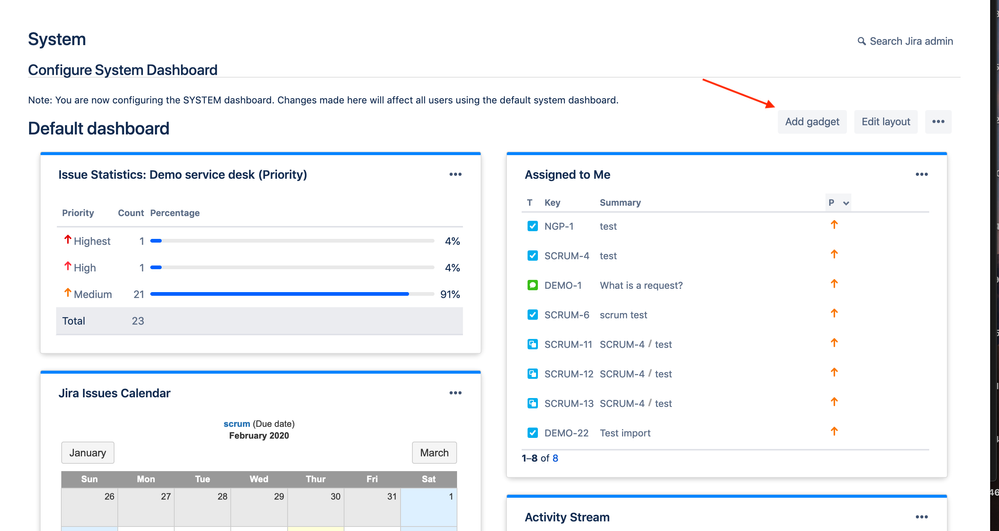Screen dimensions: 999x531
Task: Click the subtask icon for SCRUM-13
Action: (x=533, y=404)
